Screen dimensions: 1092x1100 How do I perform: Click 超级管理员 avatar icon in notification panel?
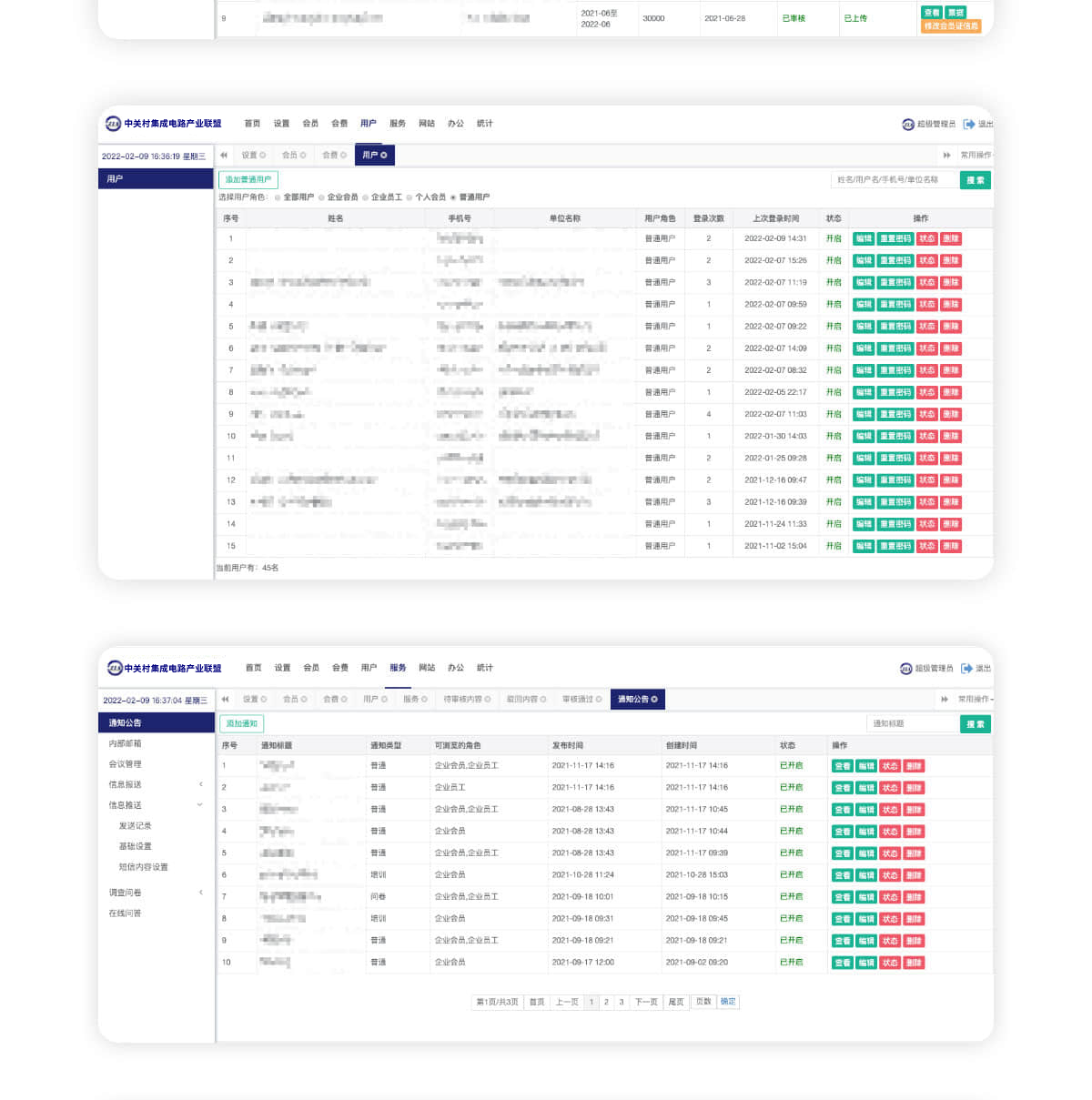(905, 669)
